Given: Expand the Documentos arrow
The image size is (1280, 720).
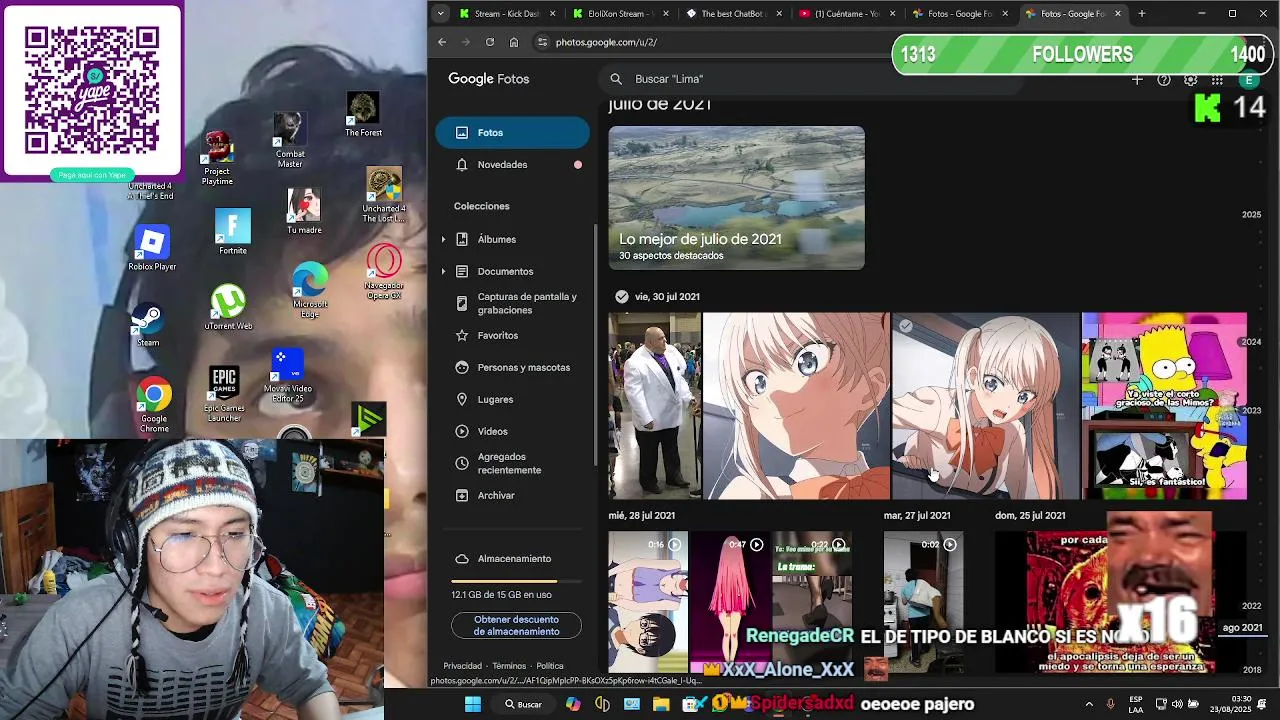Looking at the screenshot, I should (x=443, y=271).
